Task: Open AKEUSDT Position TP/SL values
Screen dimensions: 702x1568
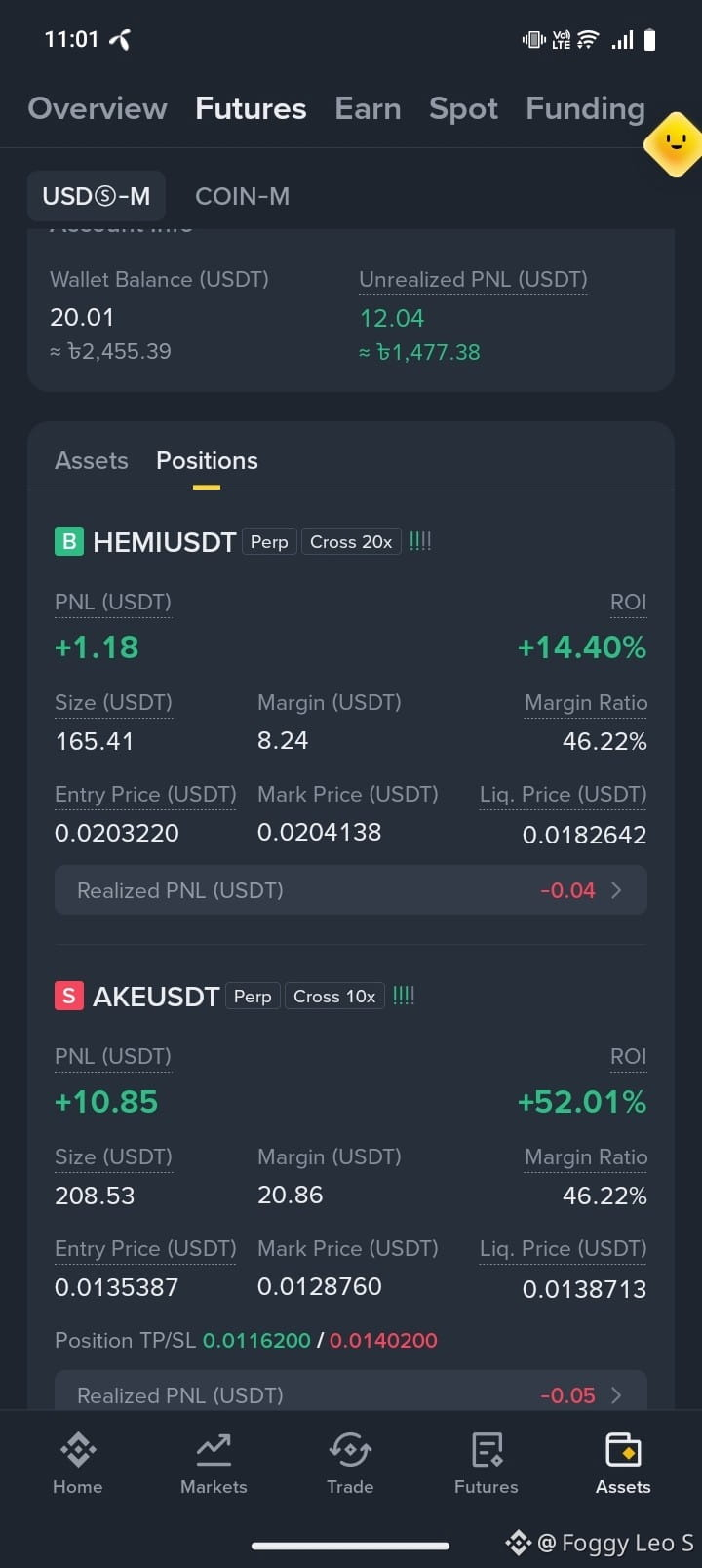Action: point(320,1340)
